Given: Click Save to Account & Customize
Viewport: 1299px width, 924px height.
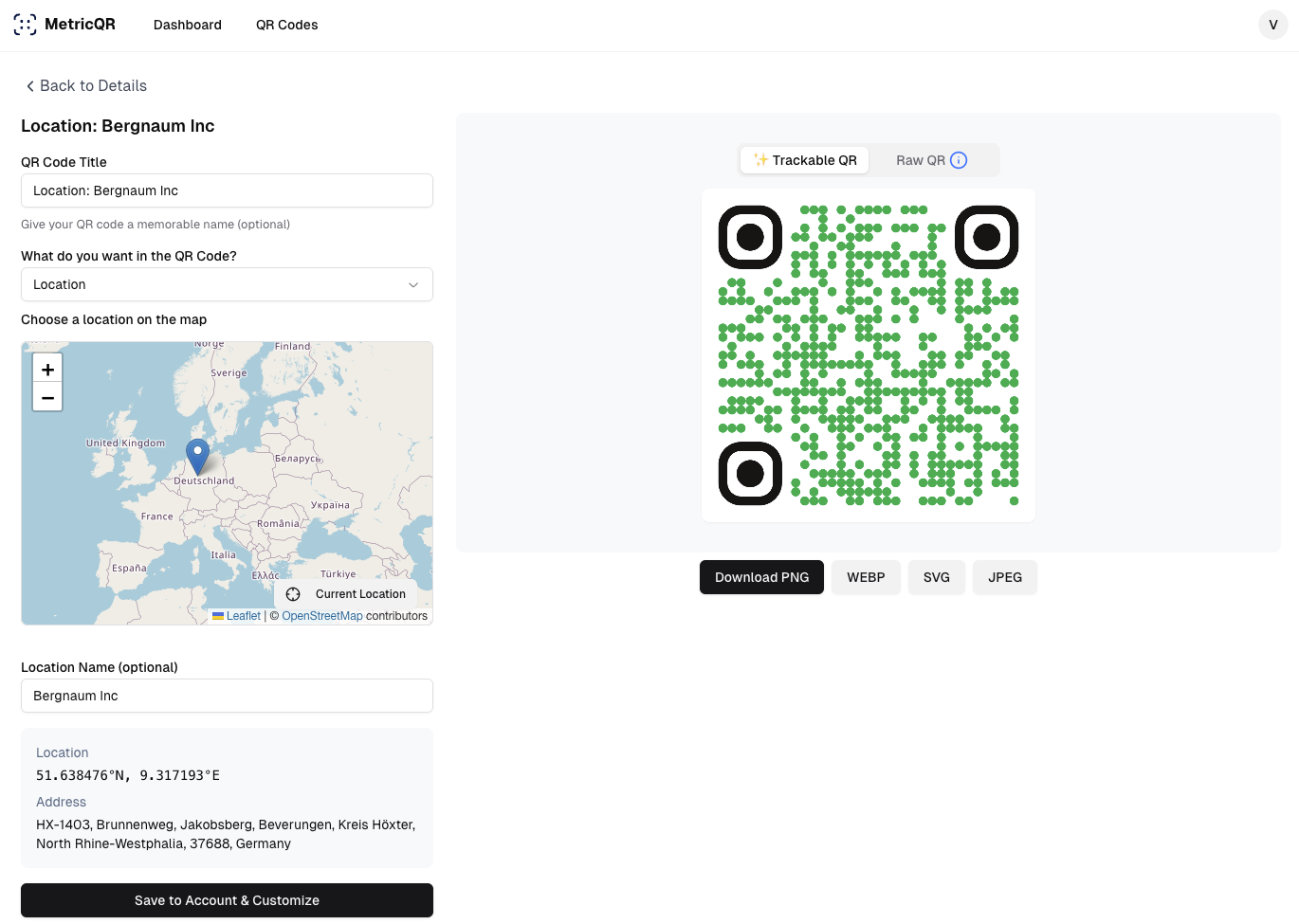Looking at the screenshot, I should (x=227, y=900).
